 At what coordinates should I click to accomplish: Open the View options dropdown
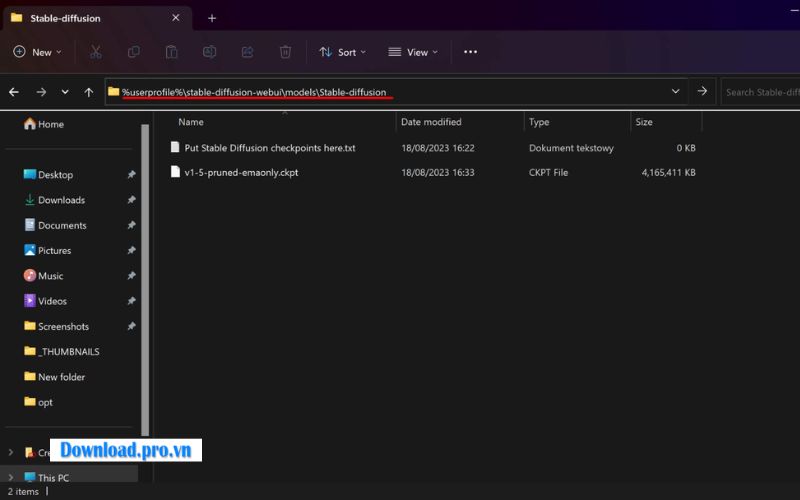pyautogui.click(x=413, y=52)
